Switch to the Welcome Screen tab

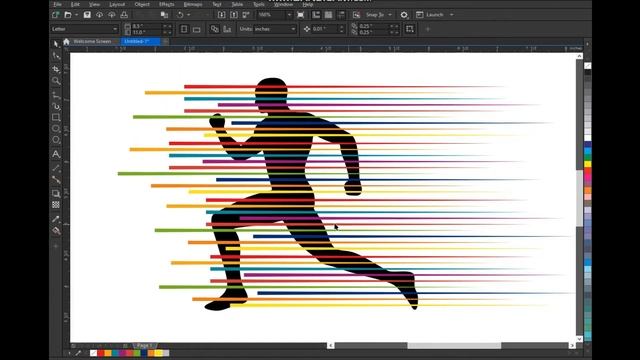(92, 41)
